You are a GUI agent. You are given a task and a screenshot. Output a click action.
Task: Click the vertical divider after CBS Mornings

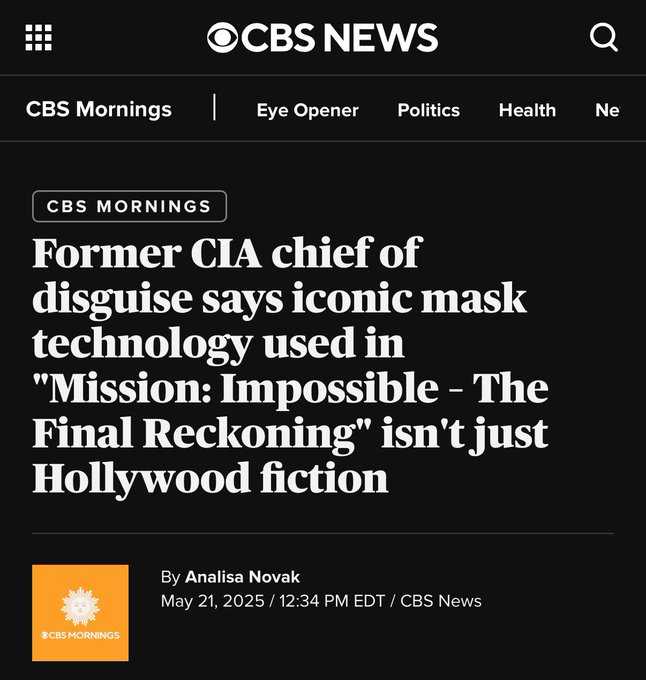(x=214, y=108)
